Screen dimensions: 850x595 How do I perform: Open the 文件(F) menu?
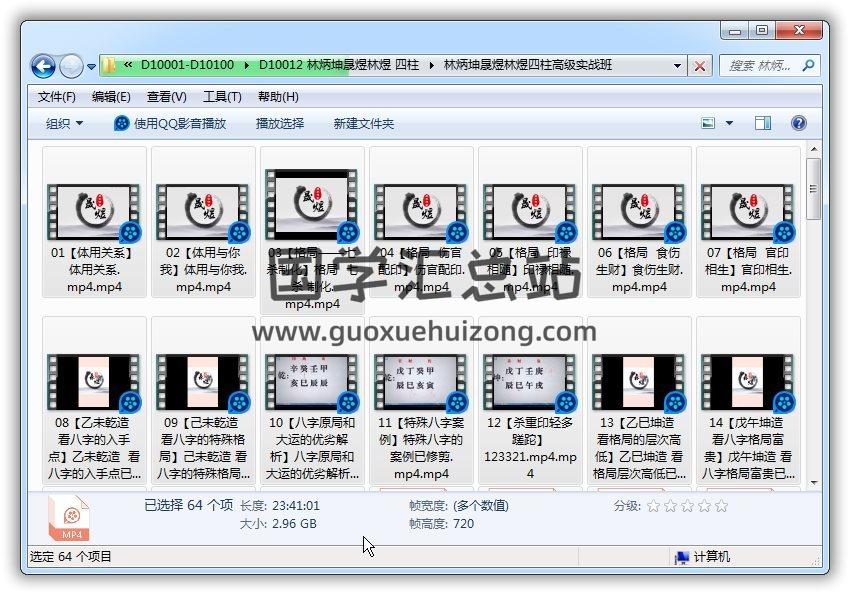coord(57,97)
